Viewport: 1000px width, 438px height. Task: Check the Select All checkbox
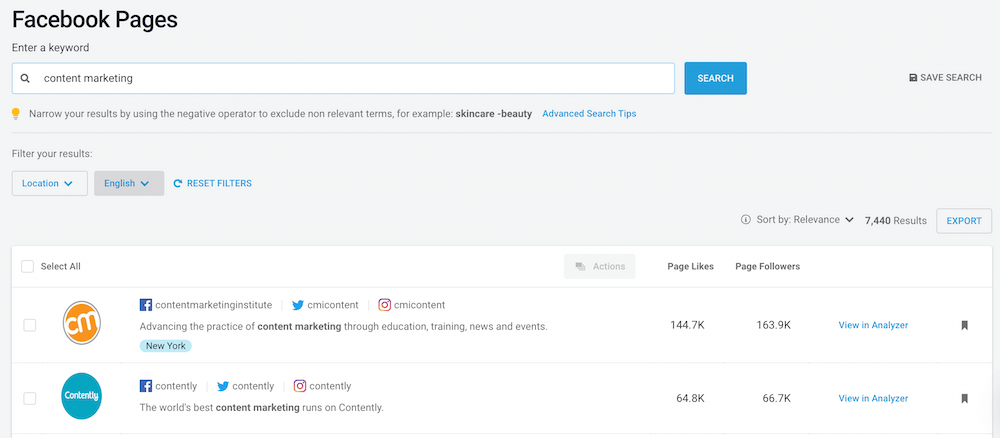click(x=28, y=266)
